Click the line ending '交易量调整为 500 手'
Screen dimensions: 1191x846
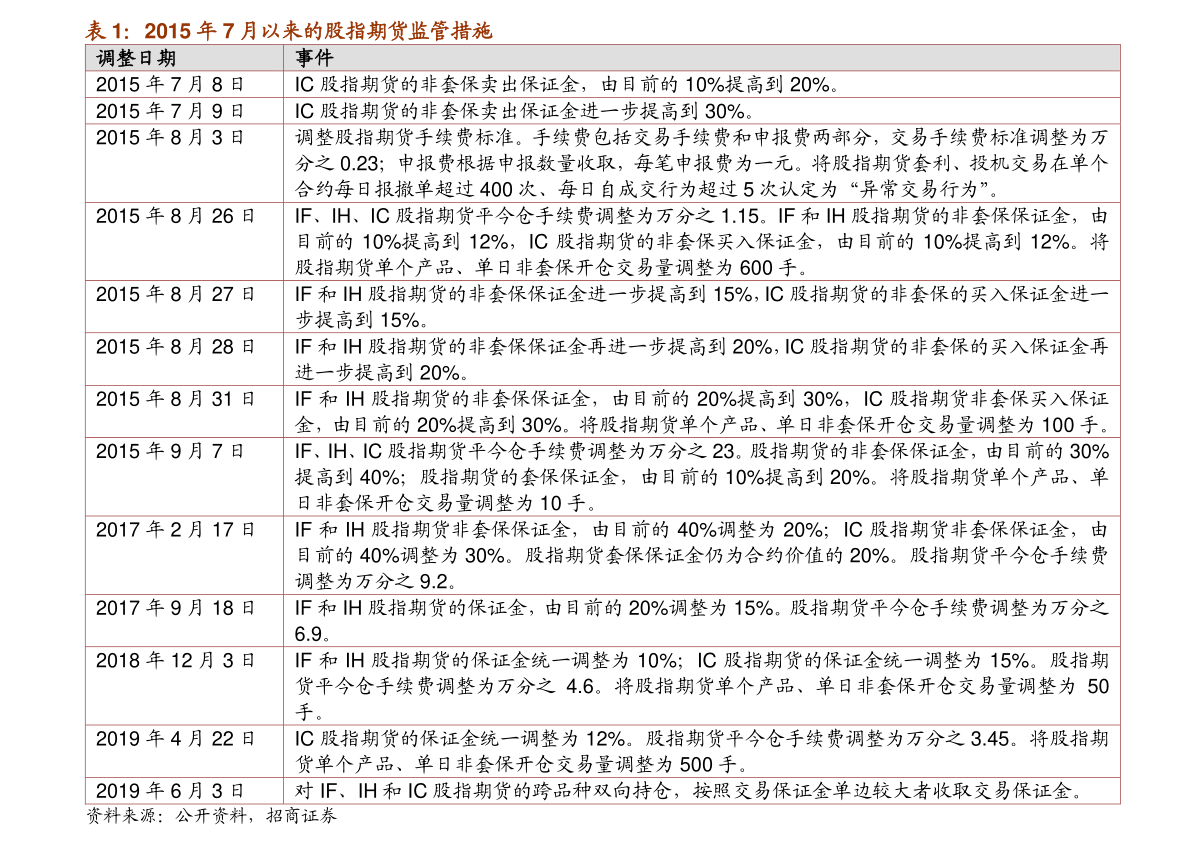point(522,764)
